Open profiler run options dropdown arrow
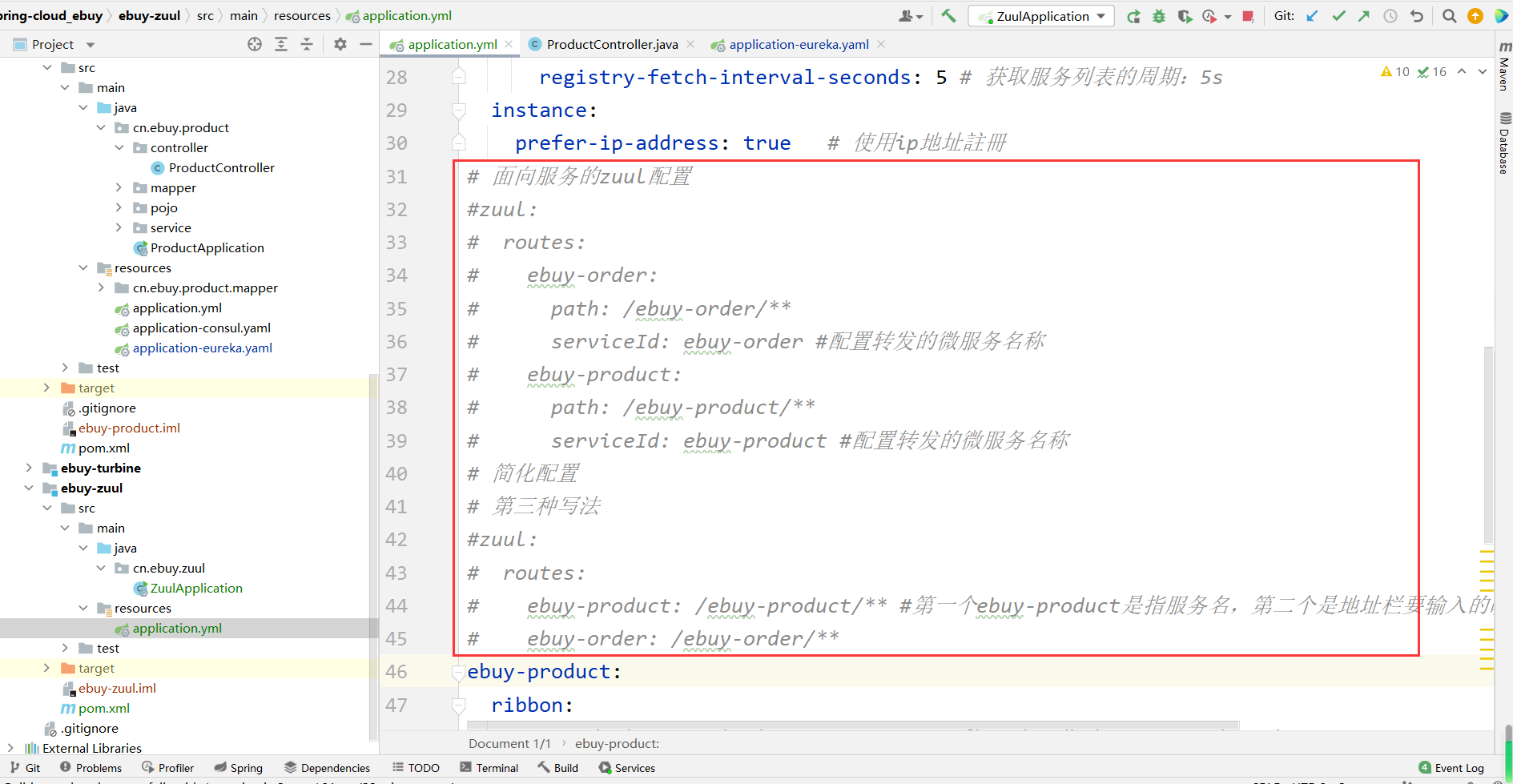The image size is (1513, 784). tap(1227, 16)
